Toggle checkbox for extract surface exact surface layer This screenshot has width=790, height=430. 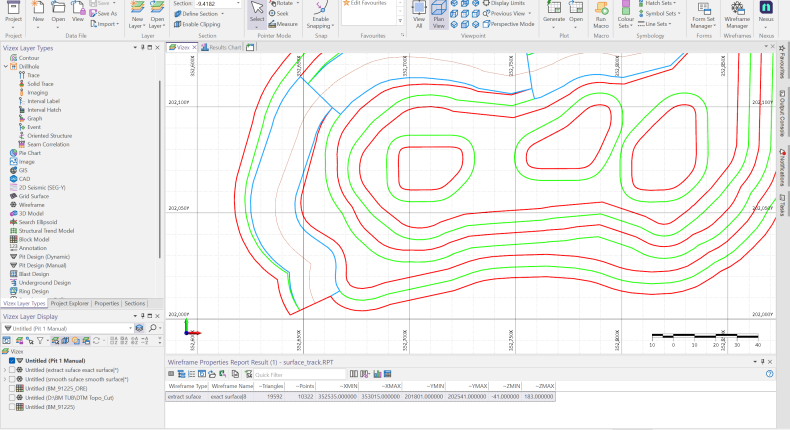(12, 370)
